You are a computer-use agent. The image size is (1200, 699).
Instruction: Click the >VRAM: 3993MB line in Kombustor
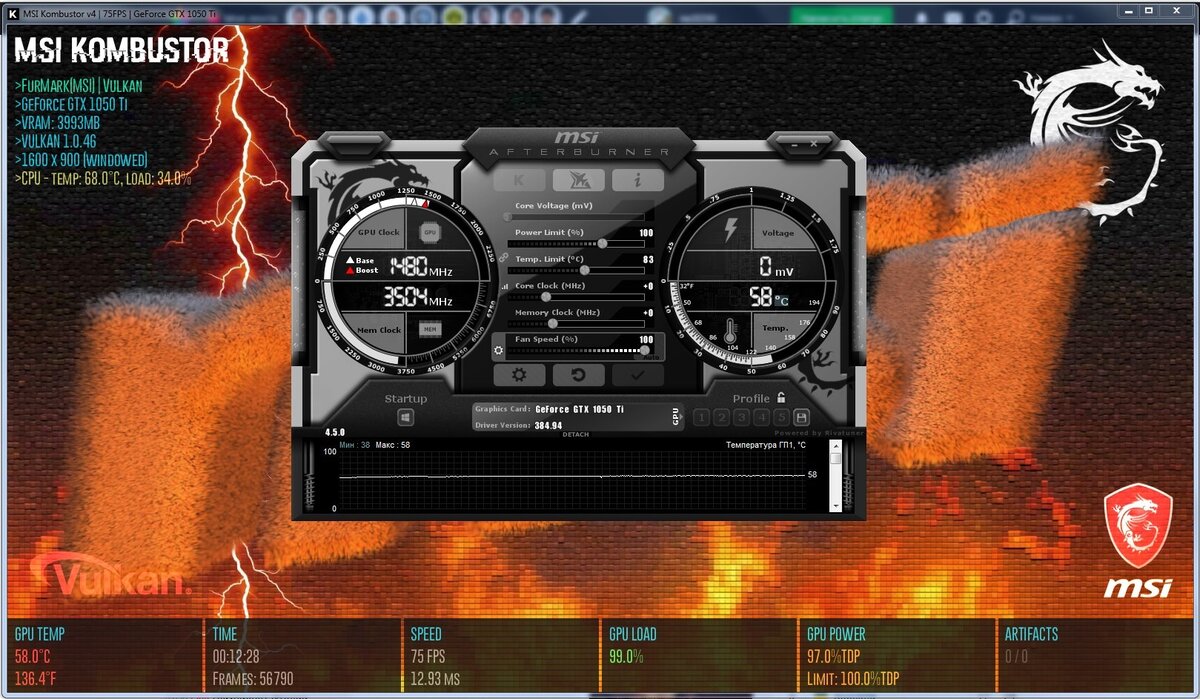(57, 122)
